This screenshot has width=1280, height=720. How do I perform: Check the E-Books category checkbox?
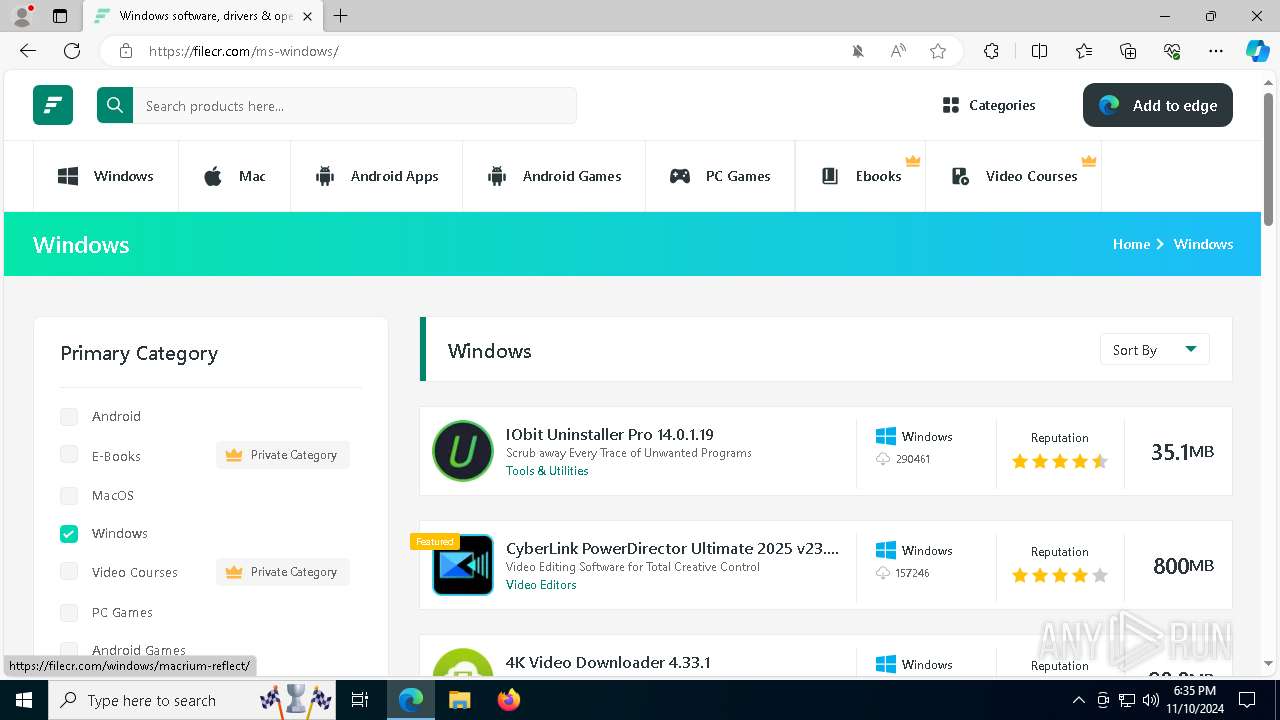pyautogui.click(x=69, y=455)
